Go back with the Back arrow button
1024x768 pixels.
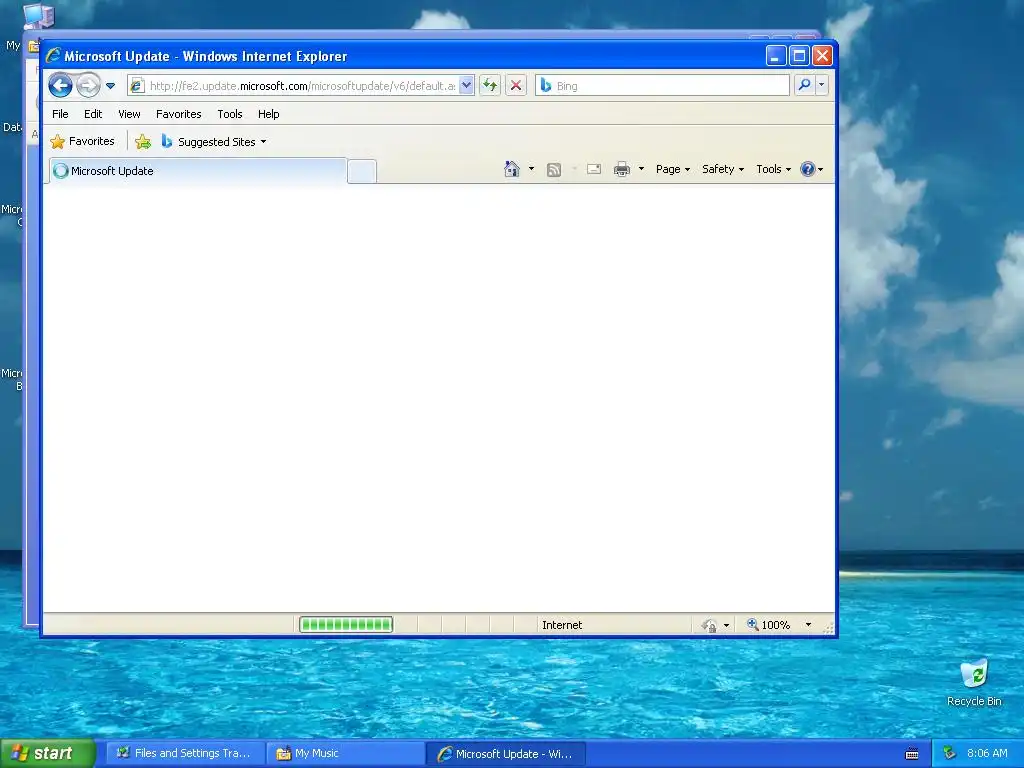coord(60,85)
